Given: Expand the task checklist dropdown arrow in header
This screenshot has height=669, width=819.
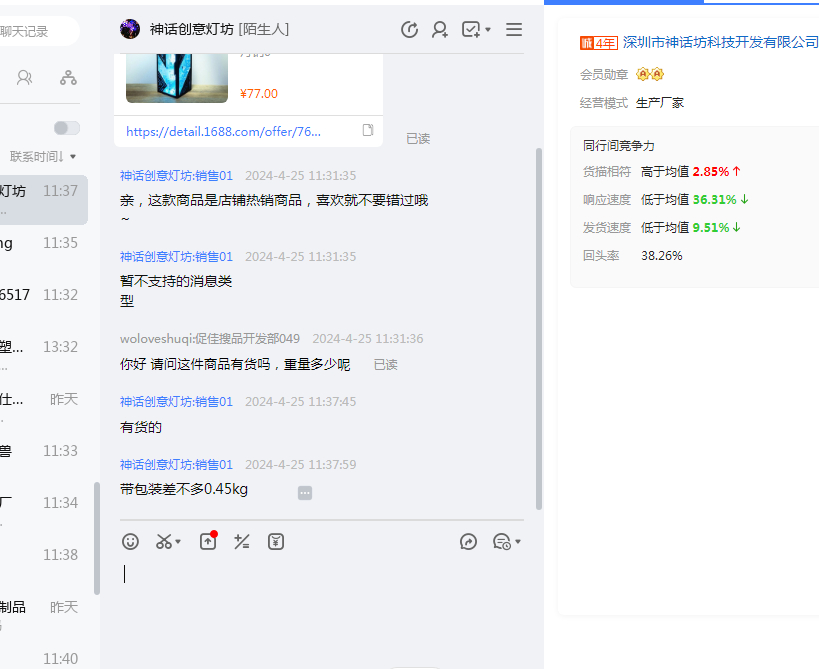Looking at the screenshot, I should (x=488, y=31).
